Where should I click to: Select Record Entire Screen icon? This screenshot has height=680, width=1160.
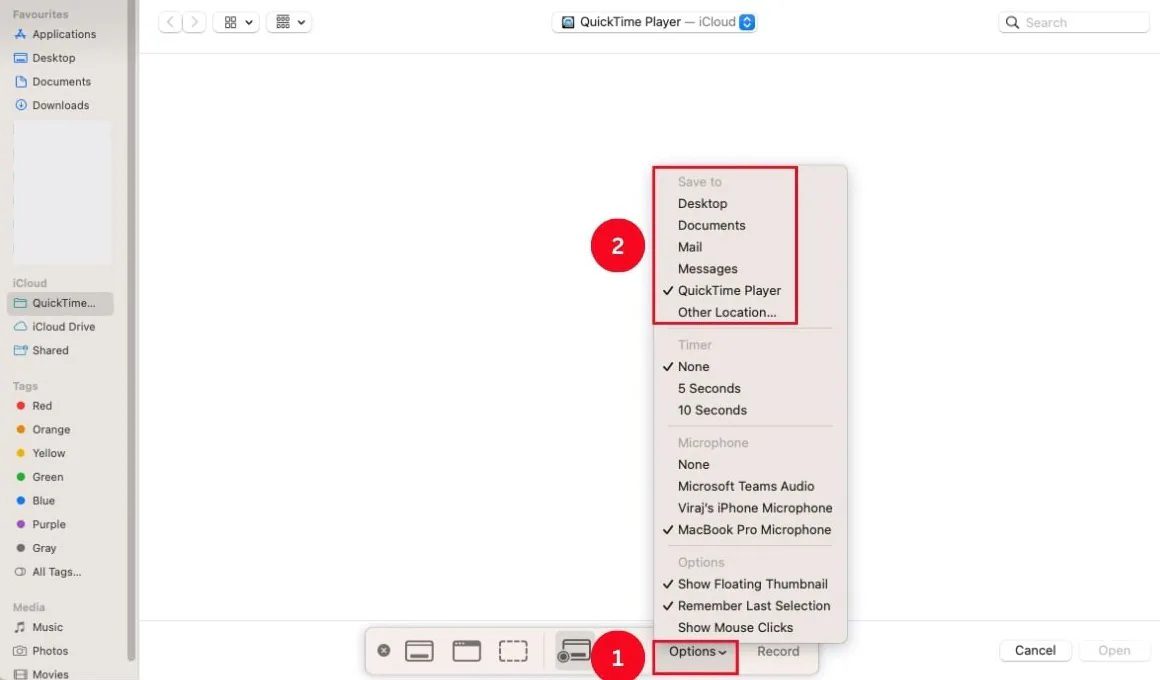573,651
